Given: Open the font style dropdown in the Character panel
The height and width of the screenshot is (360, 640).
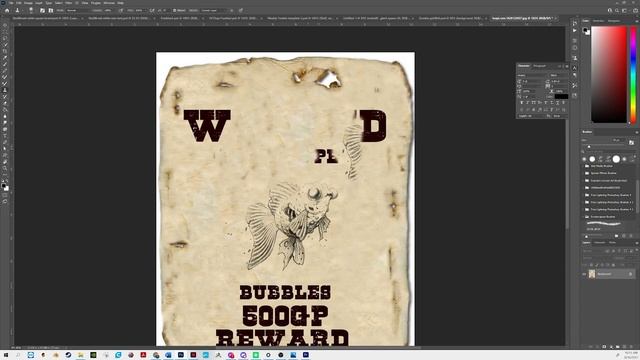Looking at the screenshot, I should [558, 76].
